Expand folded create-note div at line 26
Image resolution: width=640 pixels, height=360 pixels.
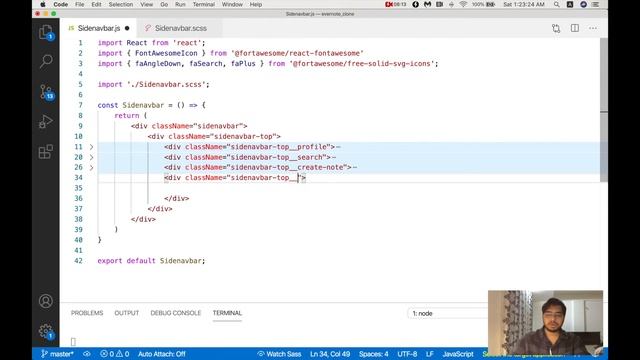coord(91,167)
